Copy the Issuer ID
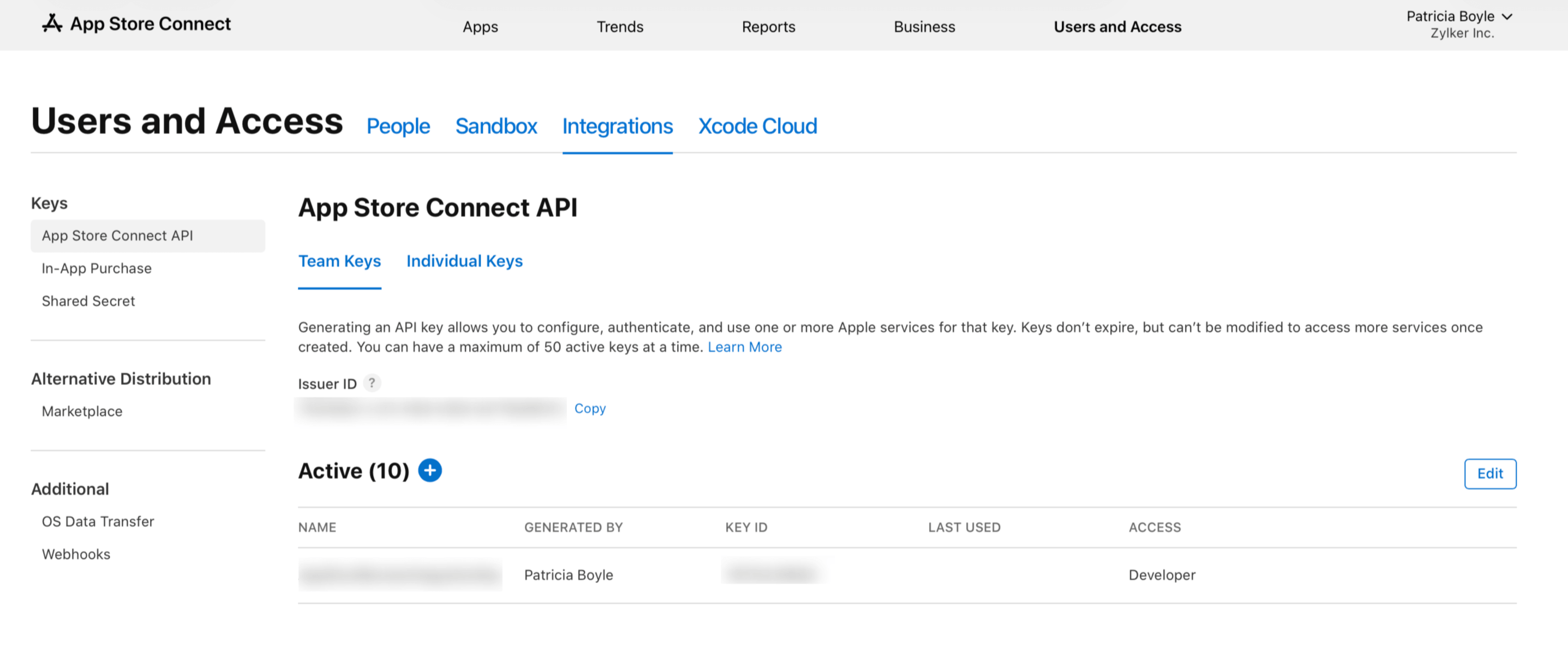 pos(590,409)
